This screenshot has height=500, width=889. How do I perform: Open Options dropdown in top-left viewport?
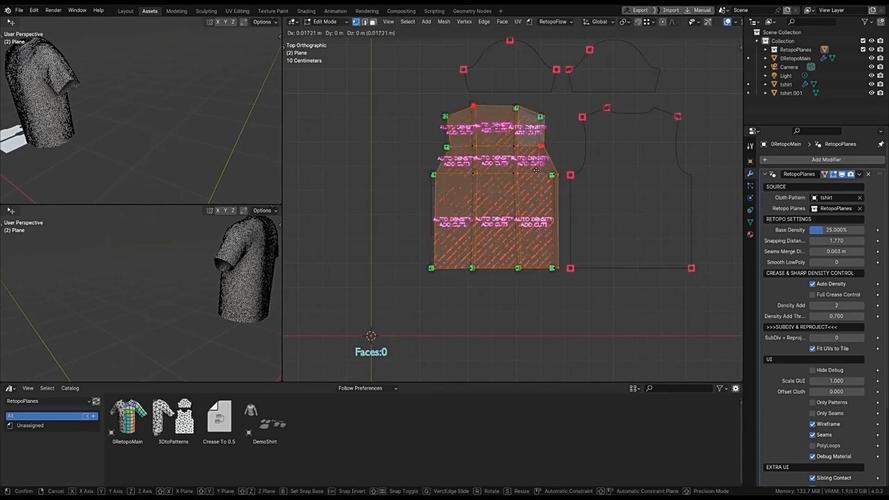tap(265, 22)
